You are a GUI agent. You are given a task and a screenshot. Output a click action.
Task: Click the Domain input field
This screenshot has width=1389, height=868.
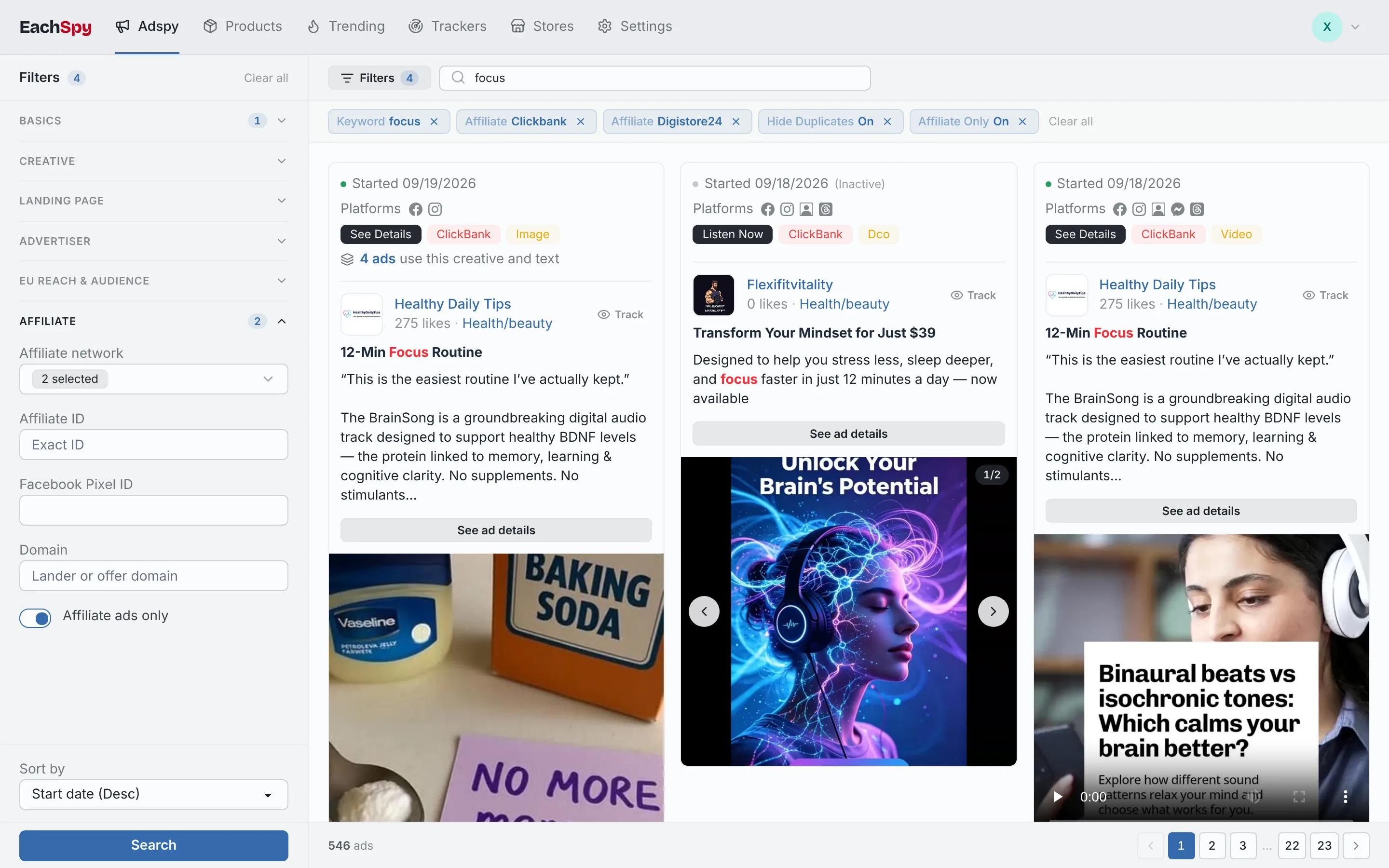[153, 575]
